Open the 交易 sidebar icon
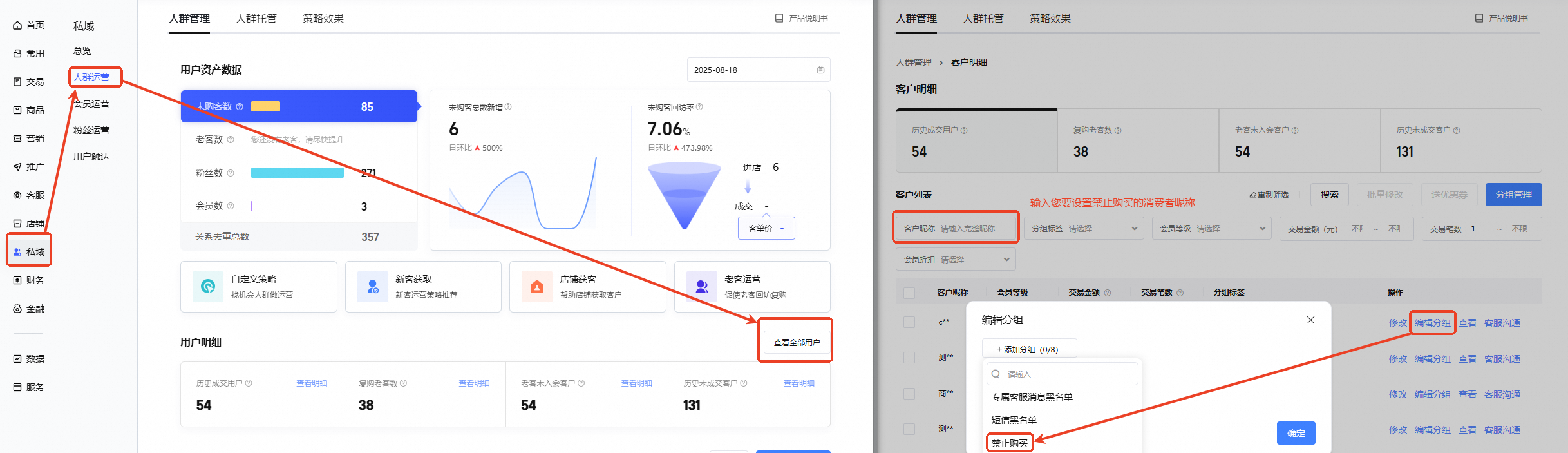The width and height of the screenshot is (1568, 453). coord(17,82)
